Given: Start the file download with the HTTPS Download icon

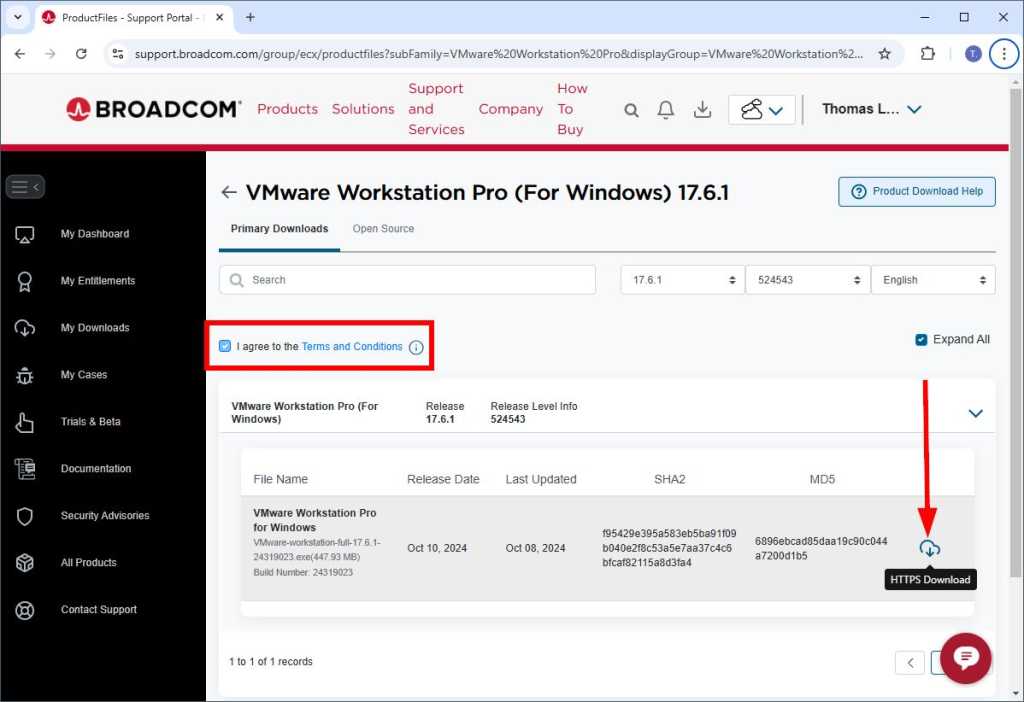Looking at the screenshot, I should 929,548.
